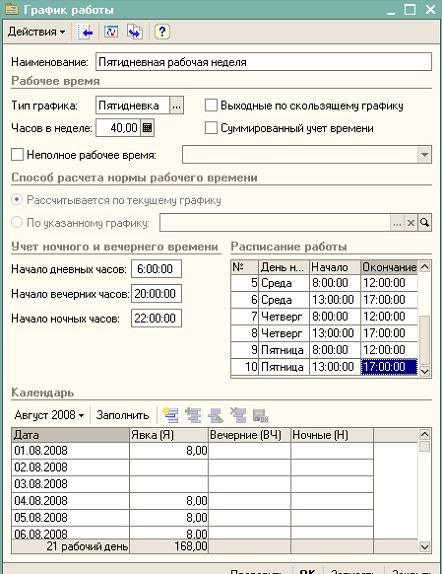Screen dimensions: 442x574
Task: Click the Явка (Я) column header
Action: 169,435
